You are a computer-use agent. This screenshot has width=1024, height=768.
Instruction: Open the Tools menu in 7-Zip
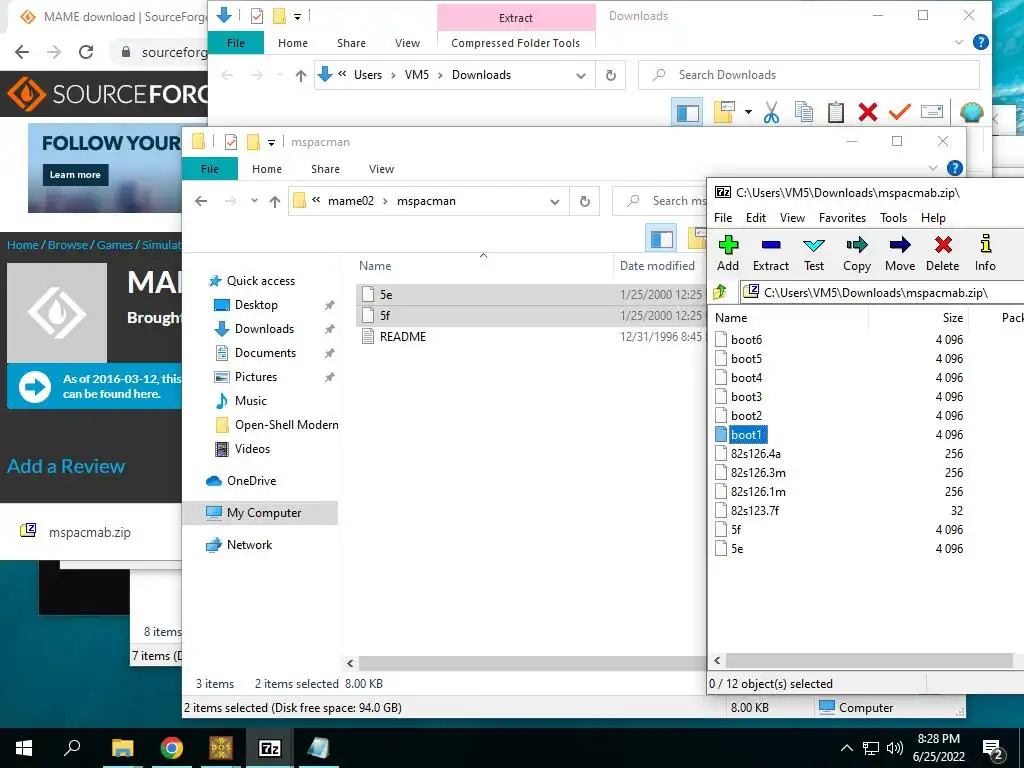(x=893, y=217)
